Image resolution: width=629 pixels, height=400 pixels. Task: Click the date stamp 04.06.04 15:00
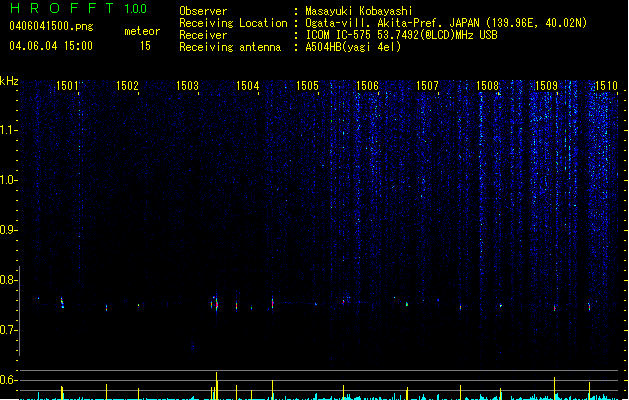click(x=51, y=46)
